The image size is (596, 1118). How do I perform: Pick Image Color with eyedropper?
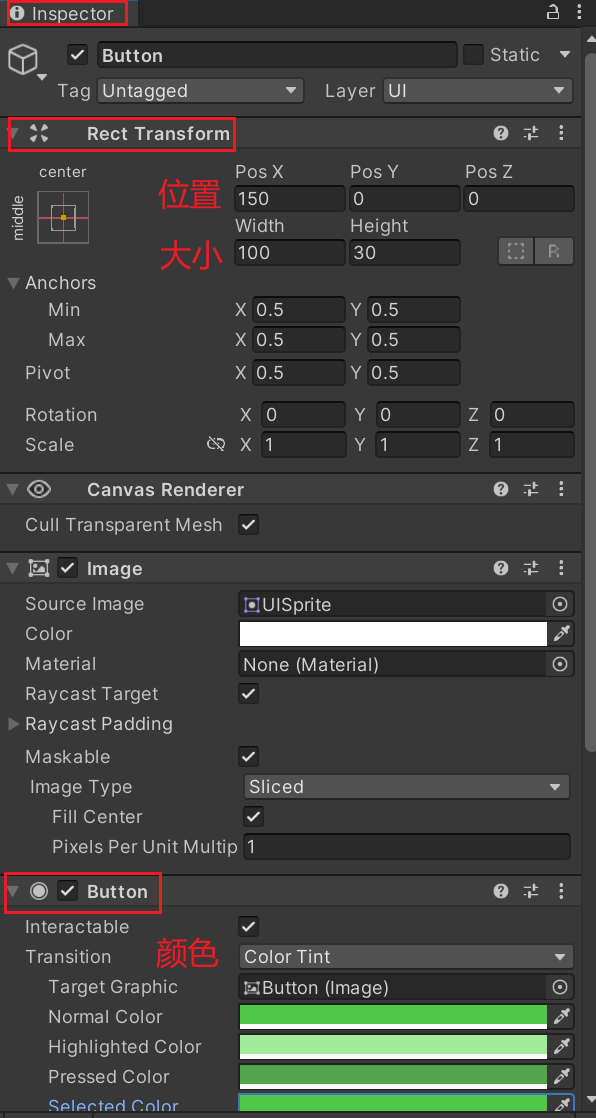pos(562,634)
